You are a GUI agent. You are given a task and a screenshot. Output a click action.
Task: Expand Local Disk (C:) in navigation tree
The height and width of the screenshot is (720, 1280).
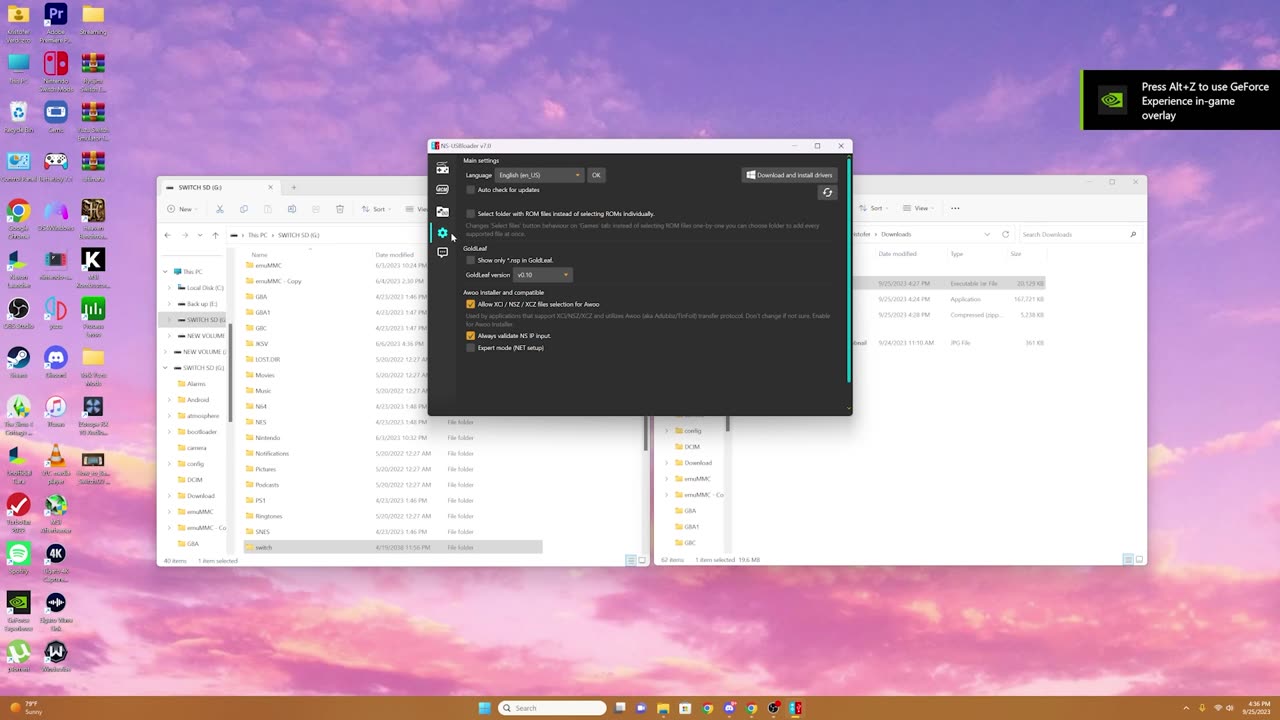(170, 288)
